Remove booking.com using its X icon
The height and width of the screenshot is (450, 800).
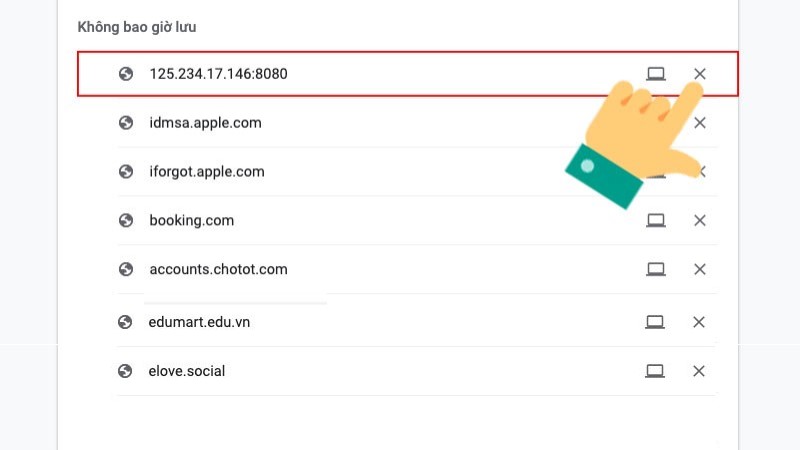(700, 220)
